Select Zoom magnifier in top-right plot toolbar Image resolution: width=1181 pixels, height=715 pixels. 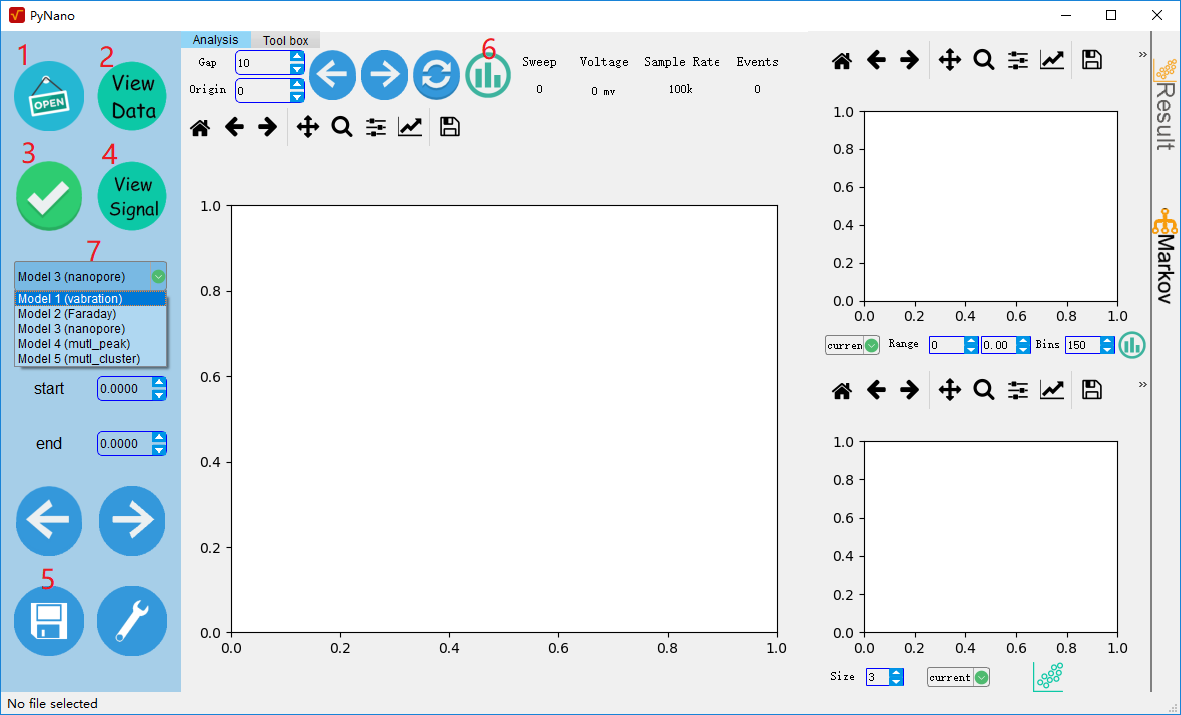pyautogui.click(x=984, y=60)
